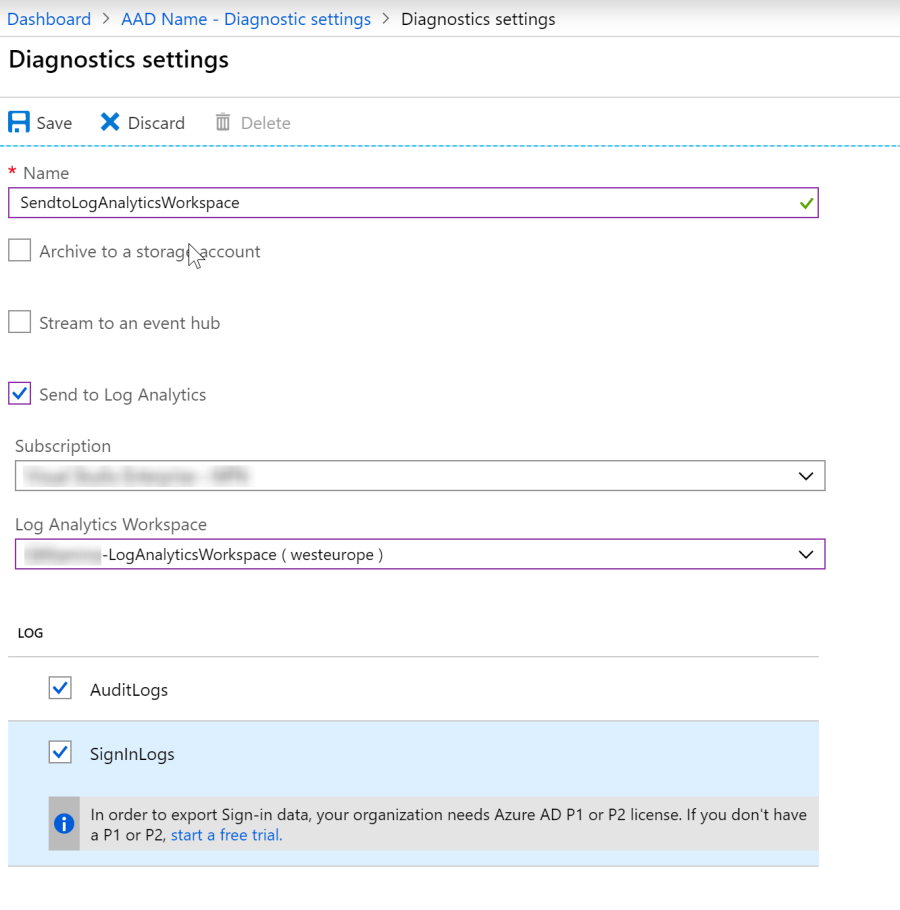Click the start a free trial link
Screen dimensions: 900x910
(225, 834)
